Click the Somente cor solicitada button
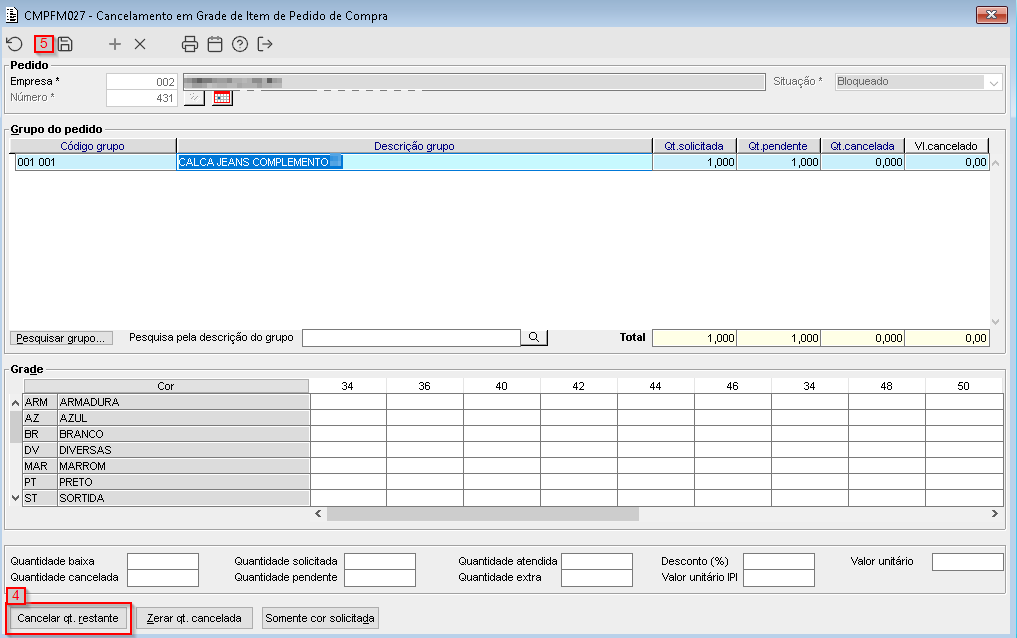The height and width of the screenshot is (638, 1017). 320,618
